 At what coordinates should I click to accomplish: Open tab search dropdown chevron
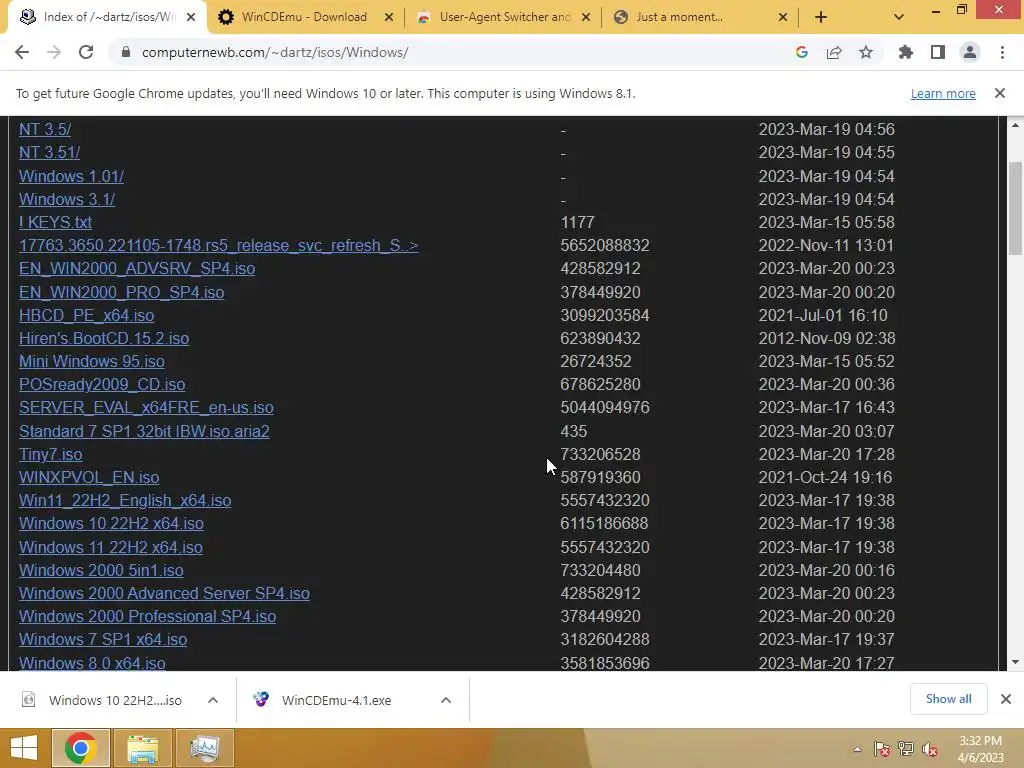coord(899,18)
